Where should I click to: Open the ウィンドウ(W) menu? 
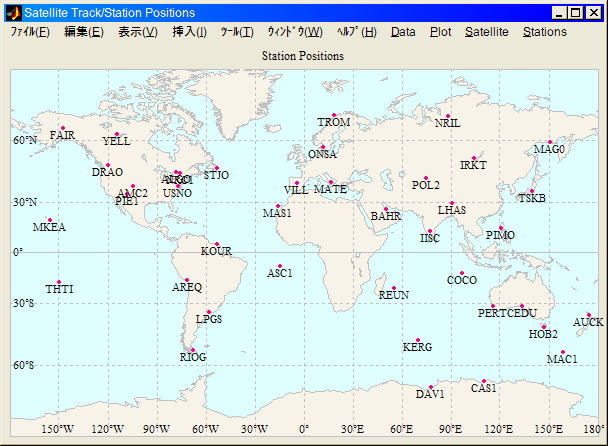(x=294, y=32)
